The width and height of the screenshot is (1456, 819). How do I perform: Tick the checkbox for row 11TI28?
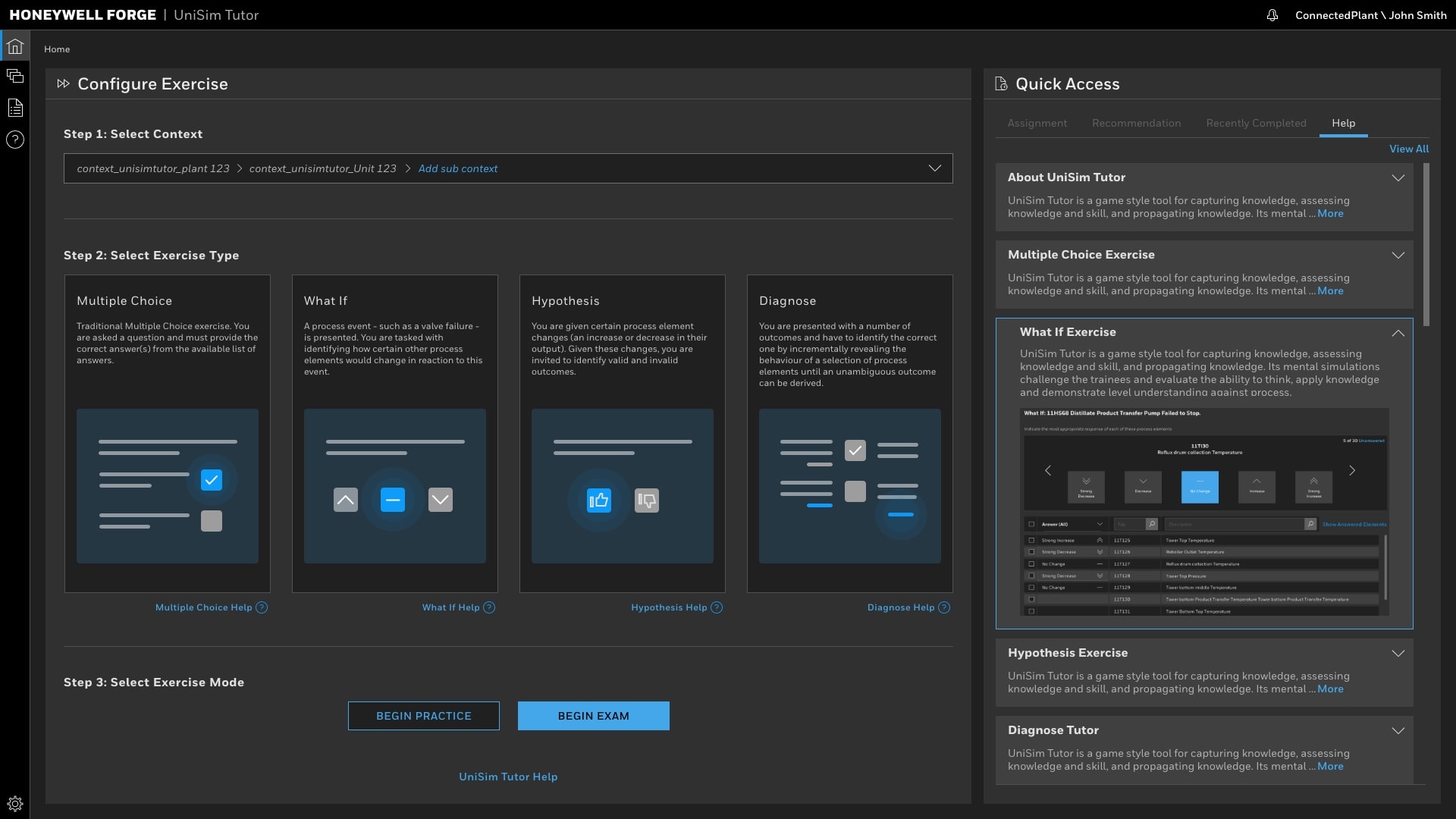pyautogui.click(x=1031, y=576)
